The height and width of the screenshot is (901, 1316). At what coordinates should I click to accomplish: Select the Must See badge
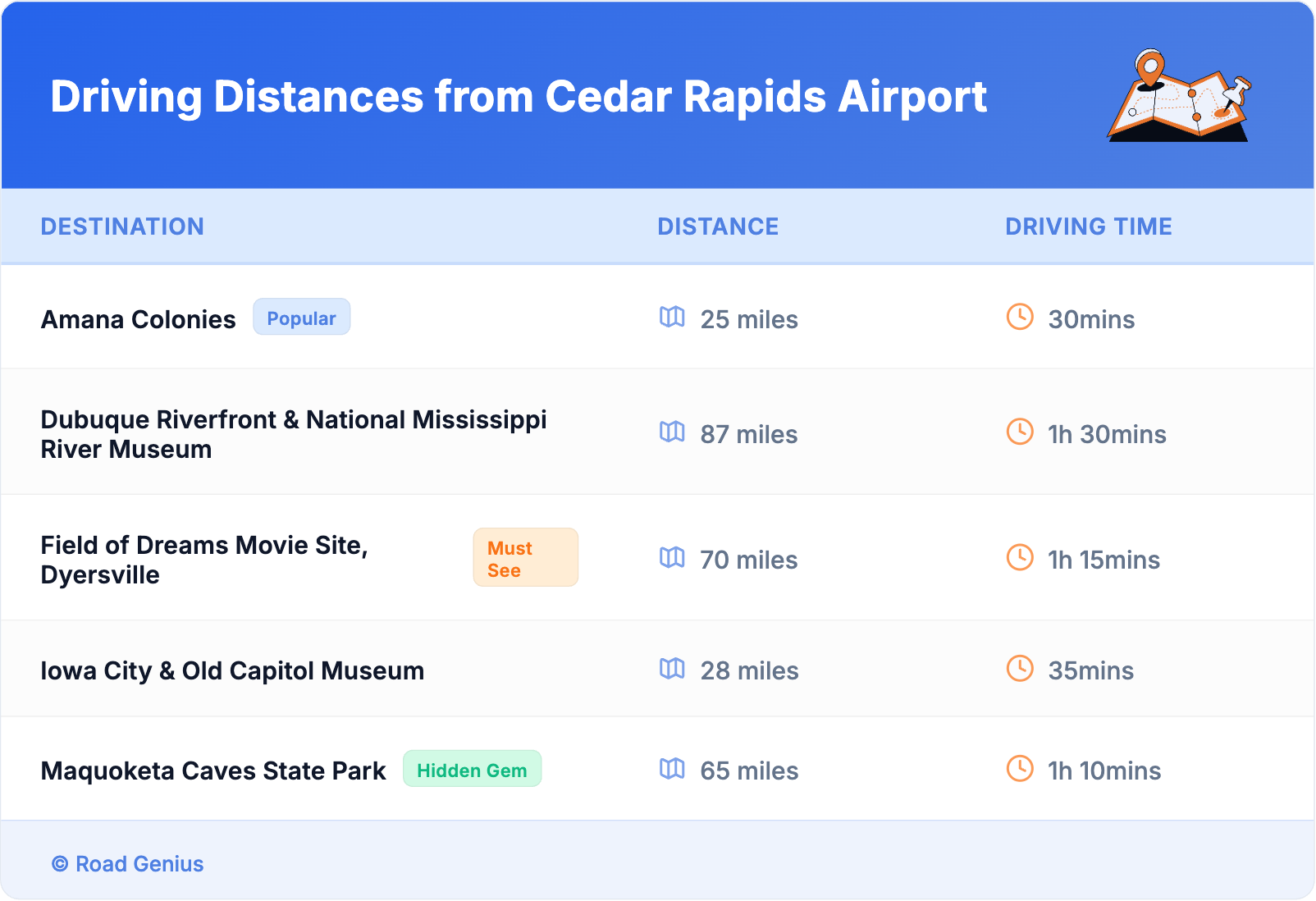[525, 558]
